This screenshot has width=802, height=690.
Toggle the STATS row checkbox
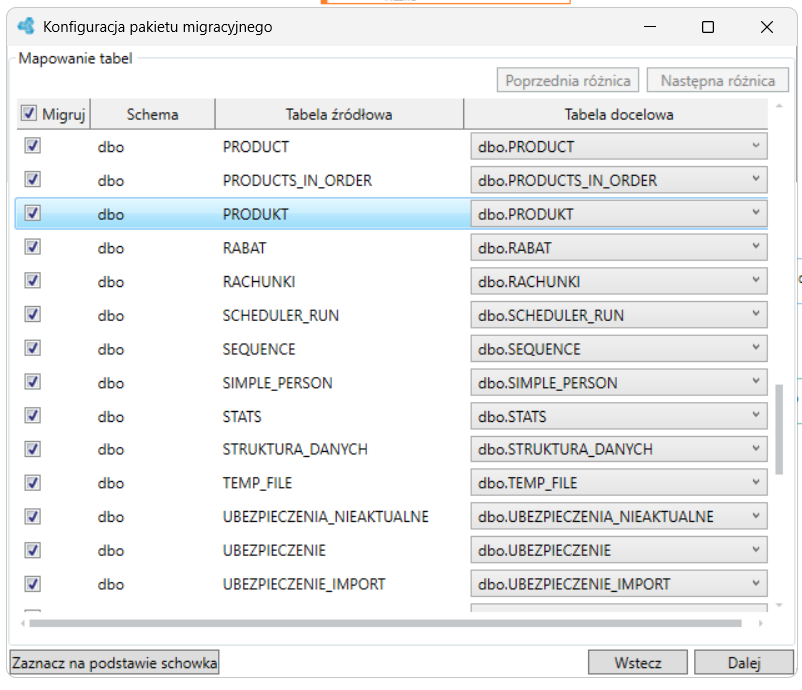pos(33,416)
